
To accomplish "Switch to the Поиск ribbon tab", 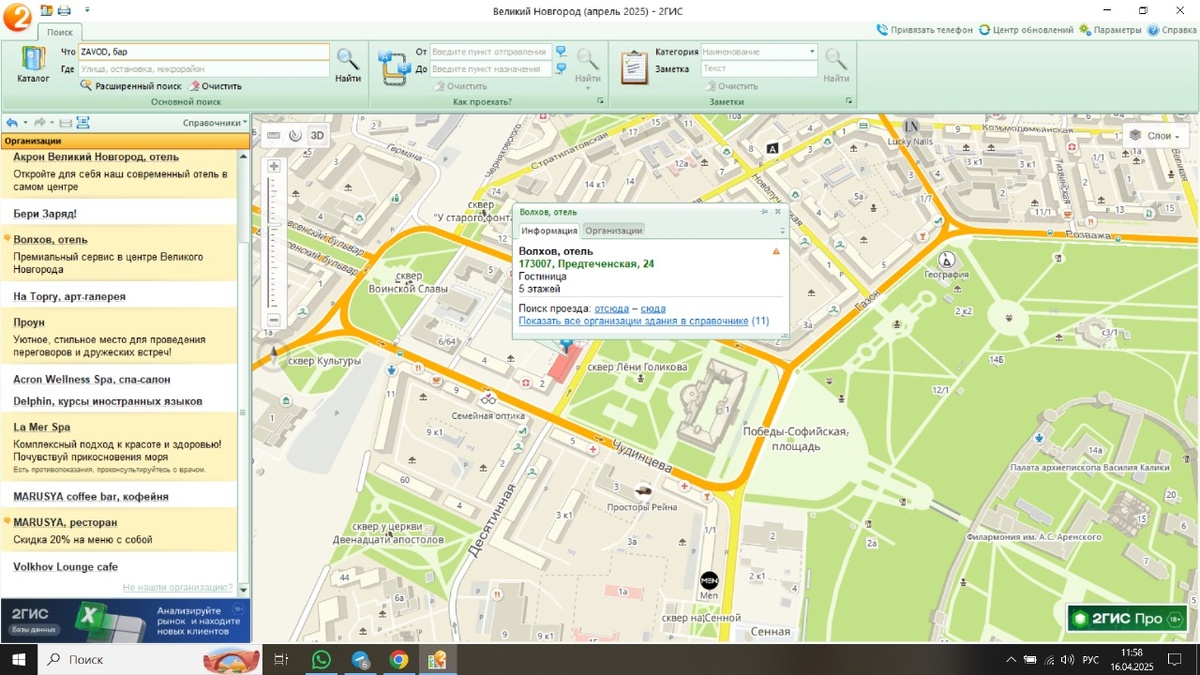I will point(60,32).
